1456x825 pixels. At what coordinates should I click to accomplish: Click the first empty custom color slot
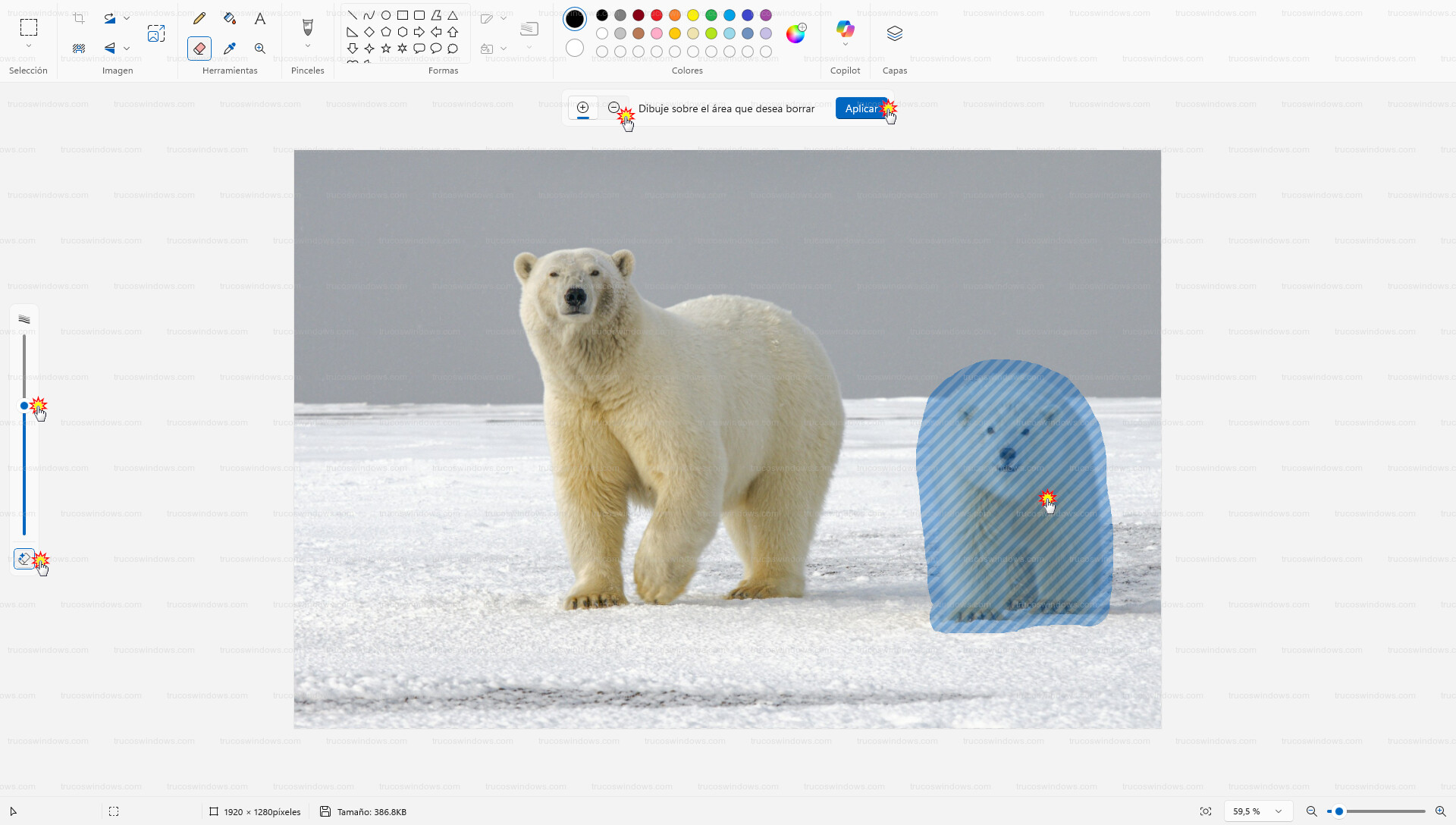coord(602,52)
